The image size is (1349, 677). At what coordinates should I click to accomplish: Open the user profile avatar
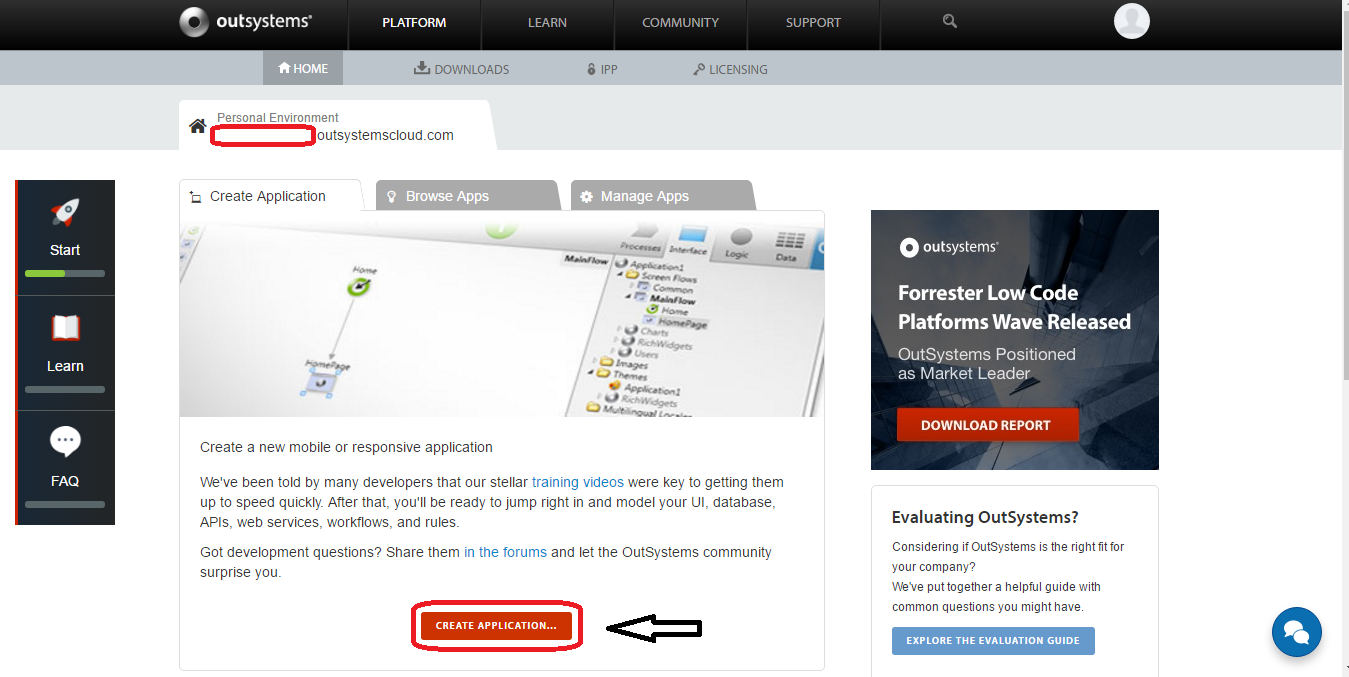[x=1132, y=21]
